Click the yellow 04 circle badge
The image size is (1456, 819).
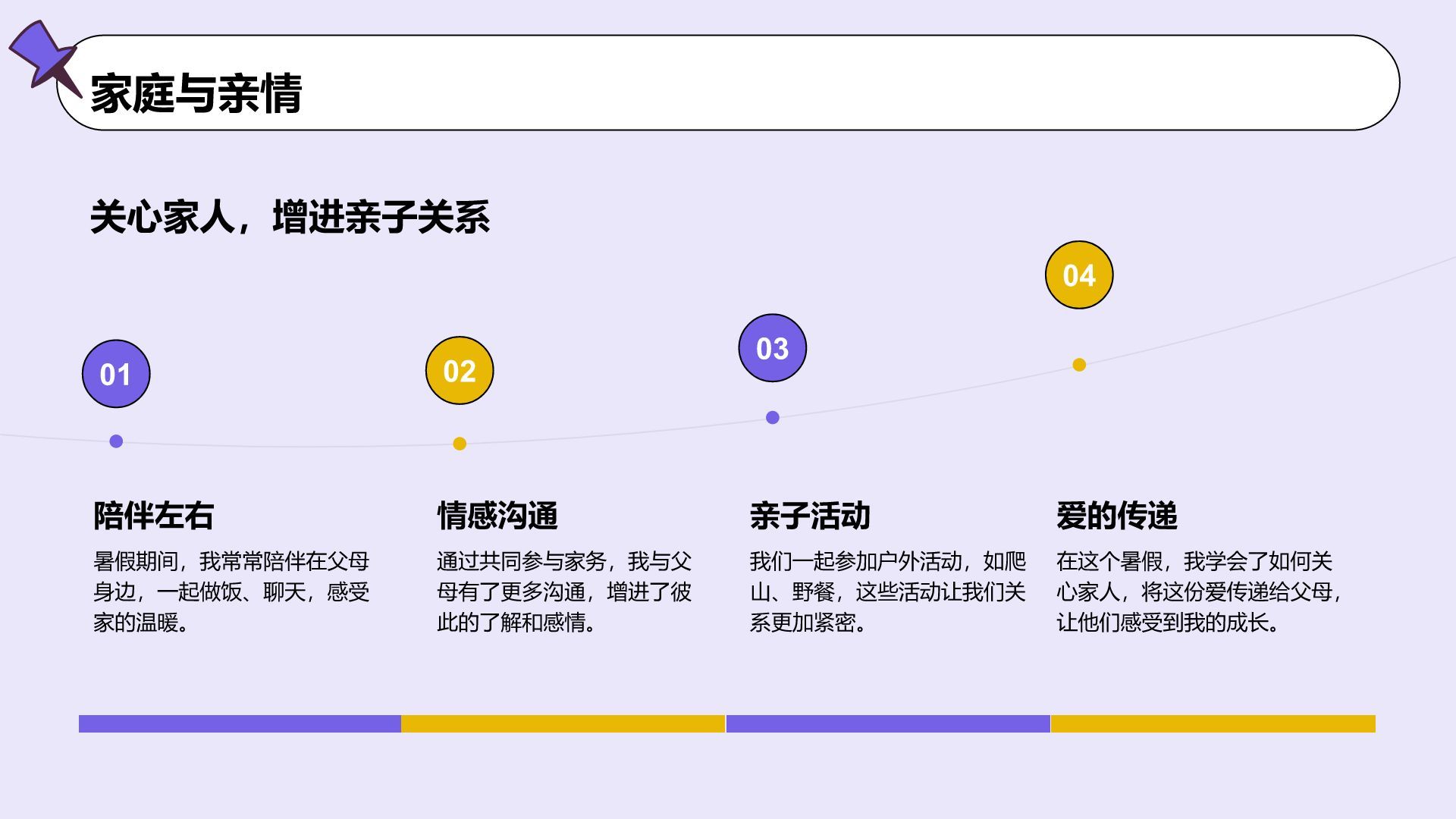pyautogui.click(x=1078, y=275)
